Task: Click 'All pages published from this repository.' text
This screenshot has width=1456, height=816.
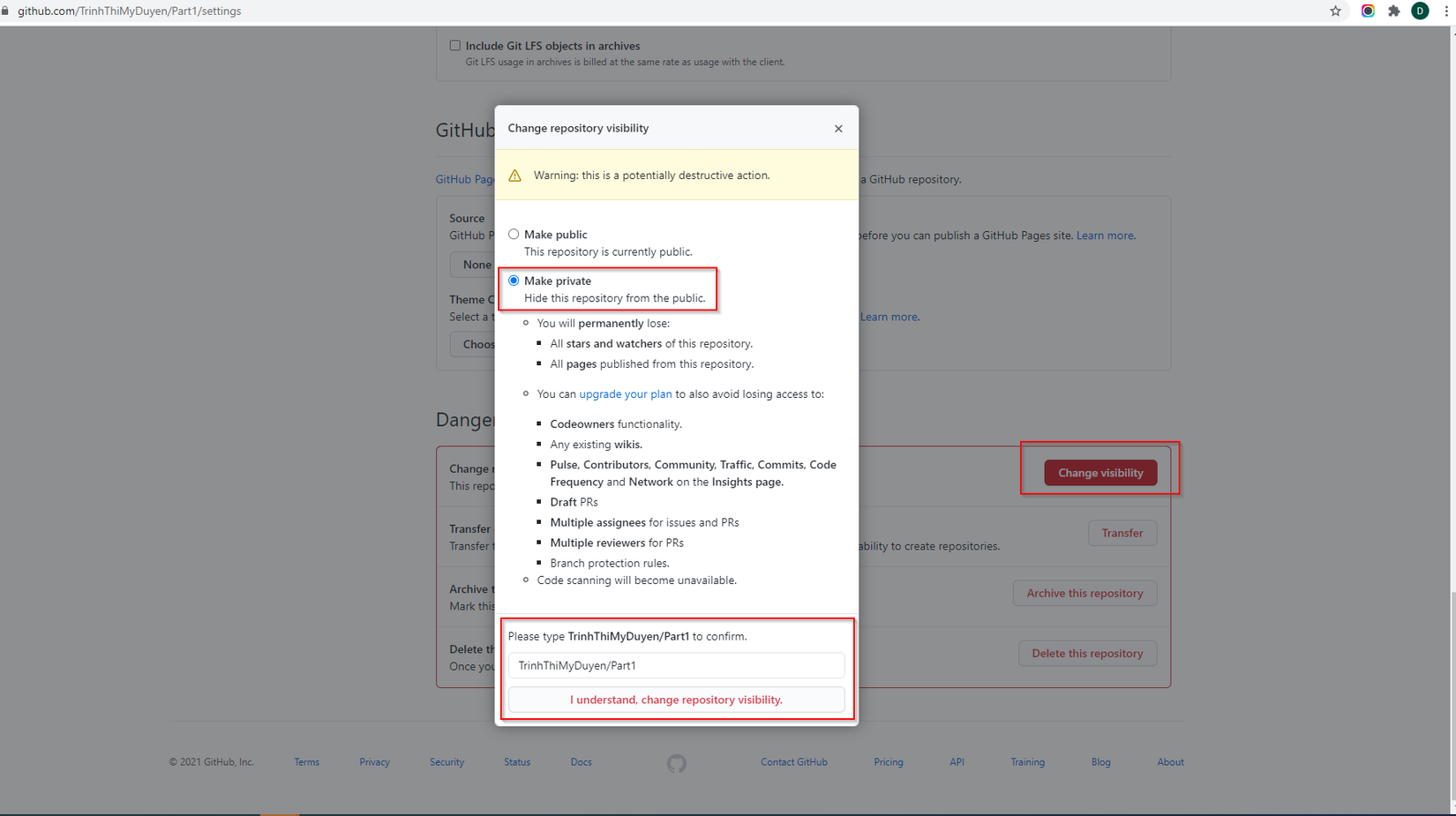Action: point(652,364)
